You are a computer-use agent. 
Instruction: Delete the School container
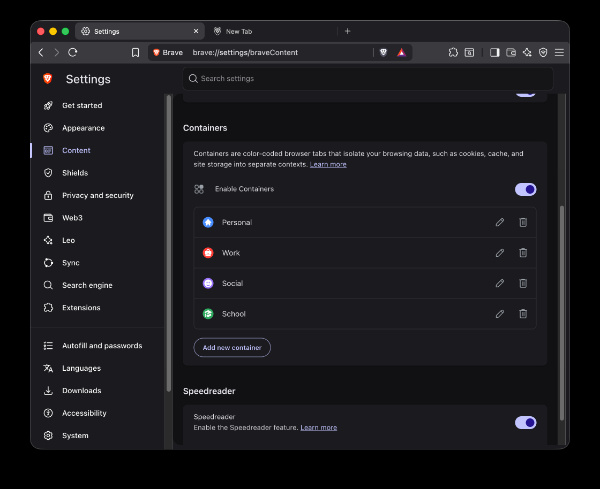pos(523,314)
